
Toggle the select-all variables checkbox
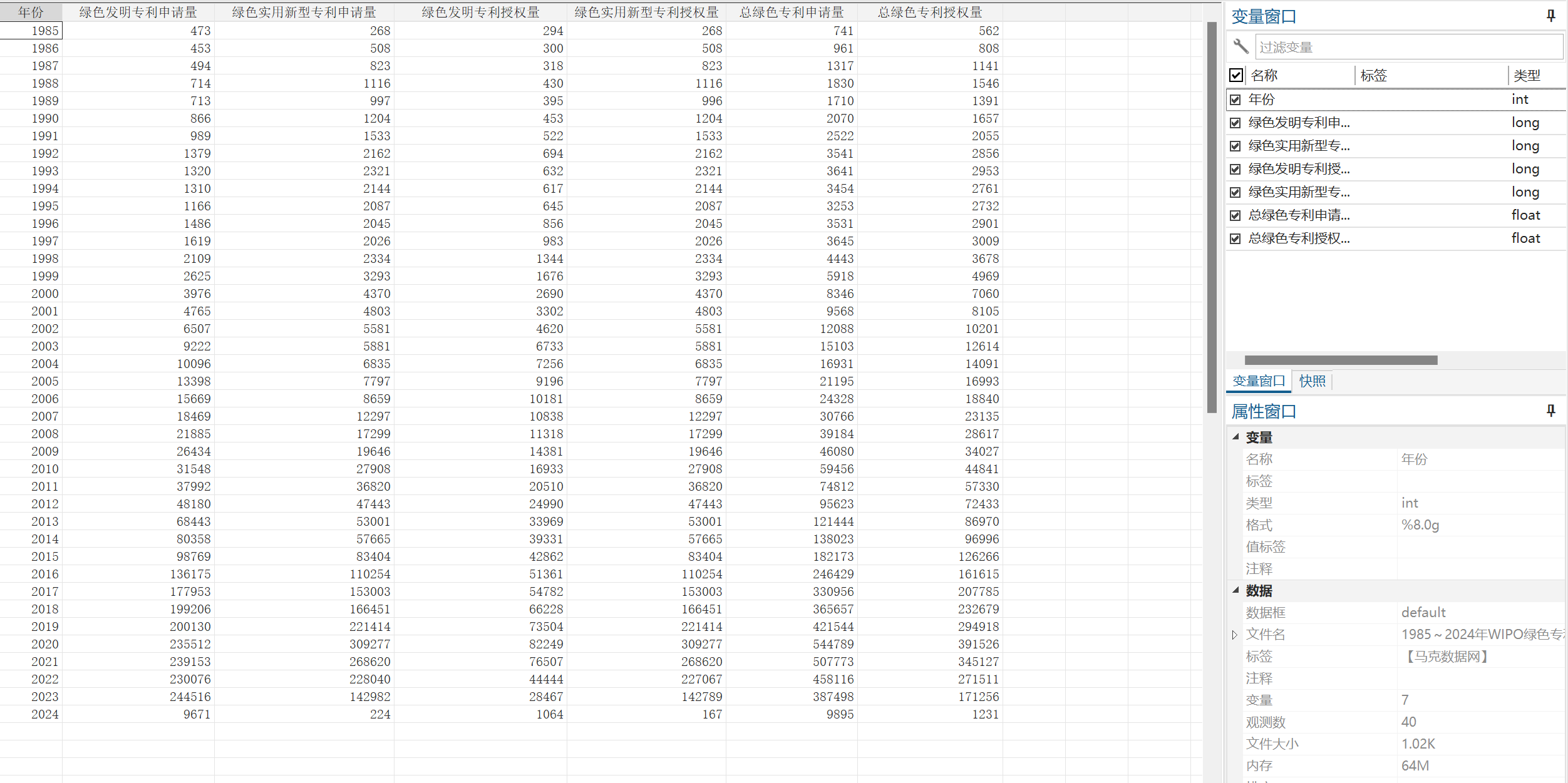click(x=1235, y=76)
